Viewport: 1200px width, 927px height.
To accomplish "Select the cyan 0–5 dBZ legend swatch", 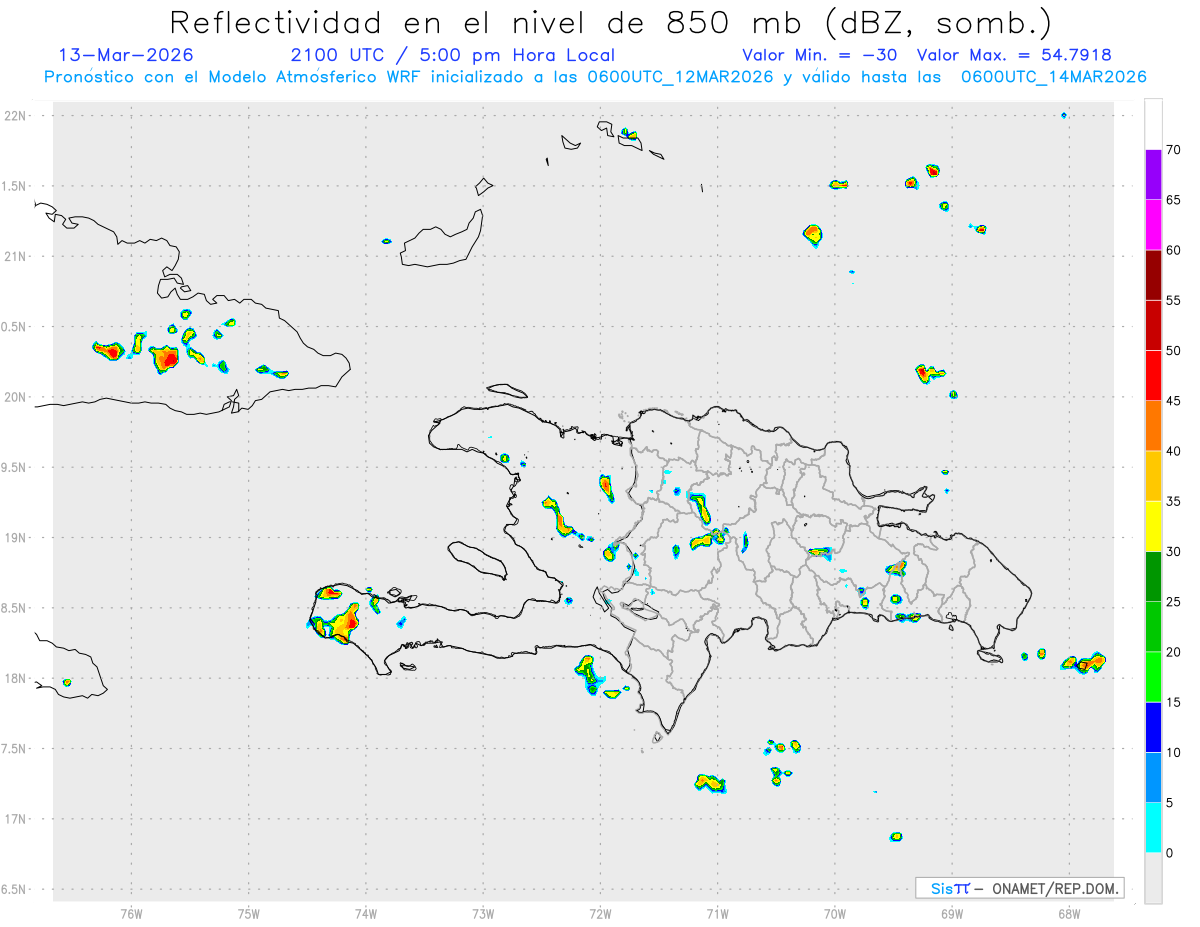I will [1153, 828].
